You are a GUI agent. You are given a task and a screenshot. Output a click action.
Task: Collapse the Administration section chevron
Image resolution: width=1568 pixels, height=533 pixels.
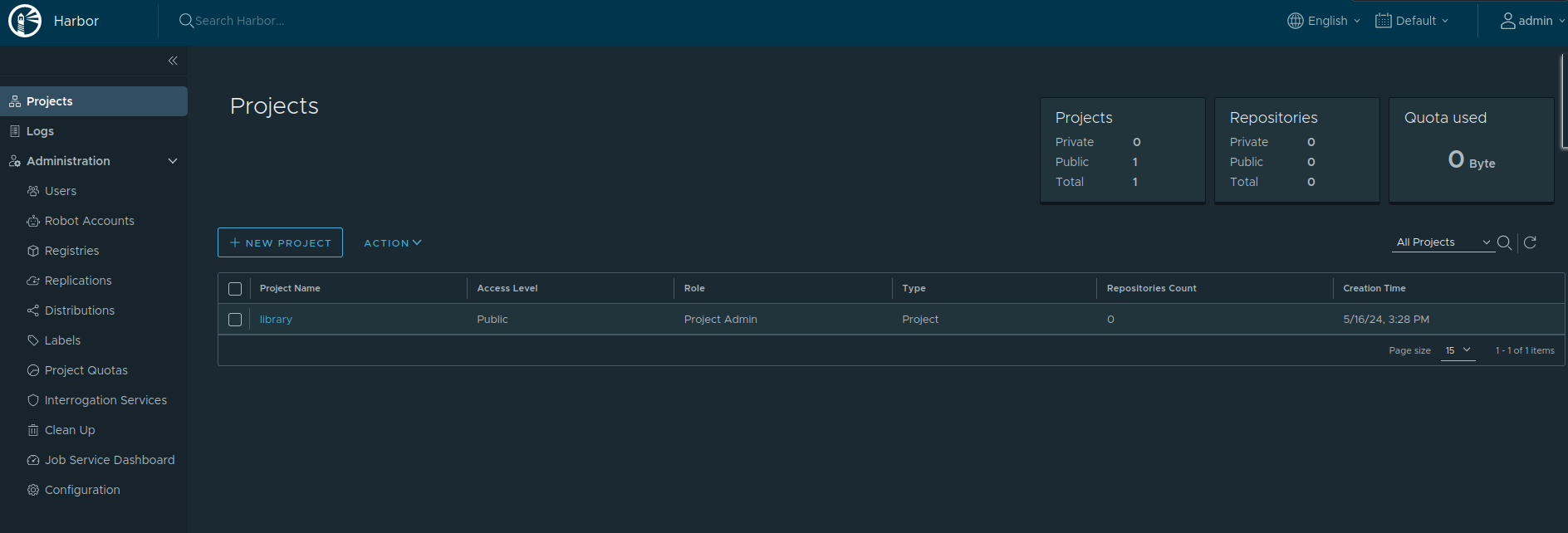(x=173, y=161)
